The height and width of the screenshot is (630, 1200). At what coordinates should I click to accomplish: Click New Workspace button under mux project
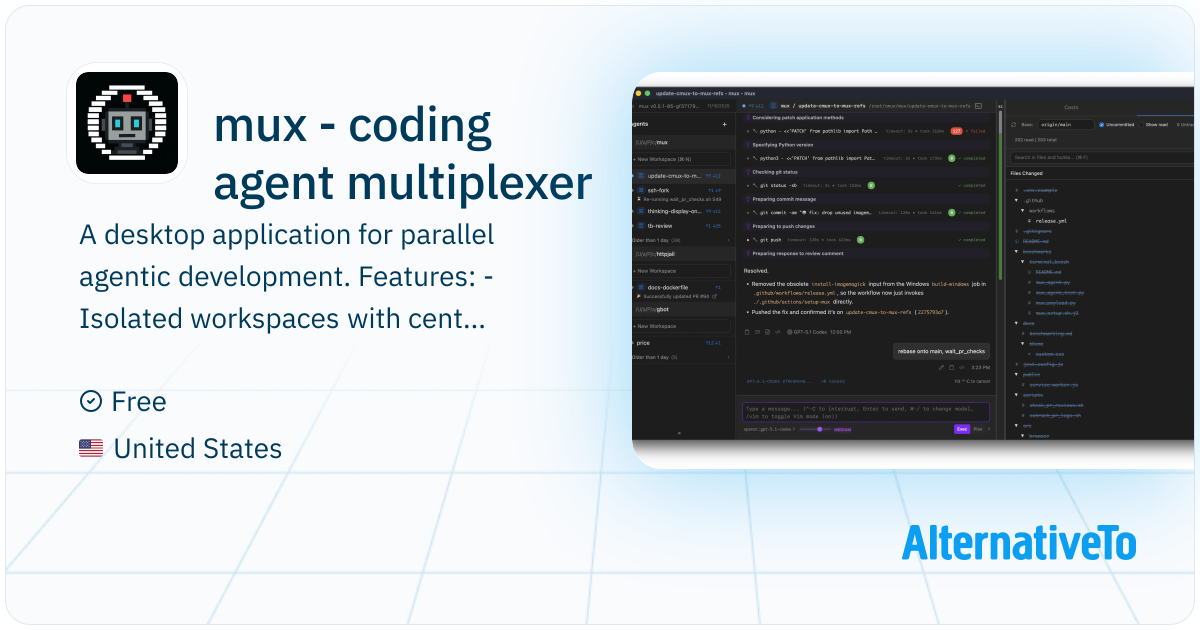pyautogui.click(x=681, y=159)
